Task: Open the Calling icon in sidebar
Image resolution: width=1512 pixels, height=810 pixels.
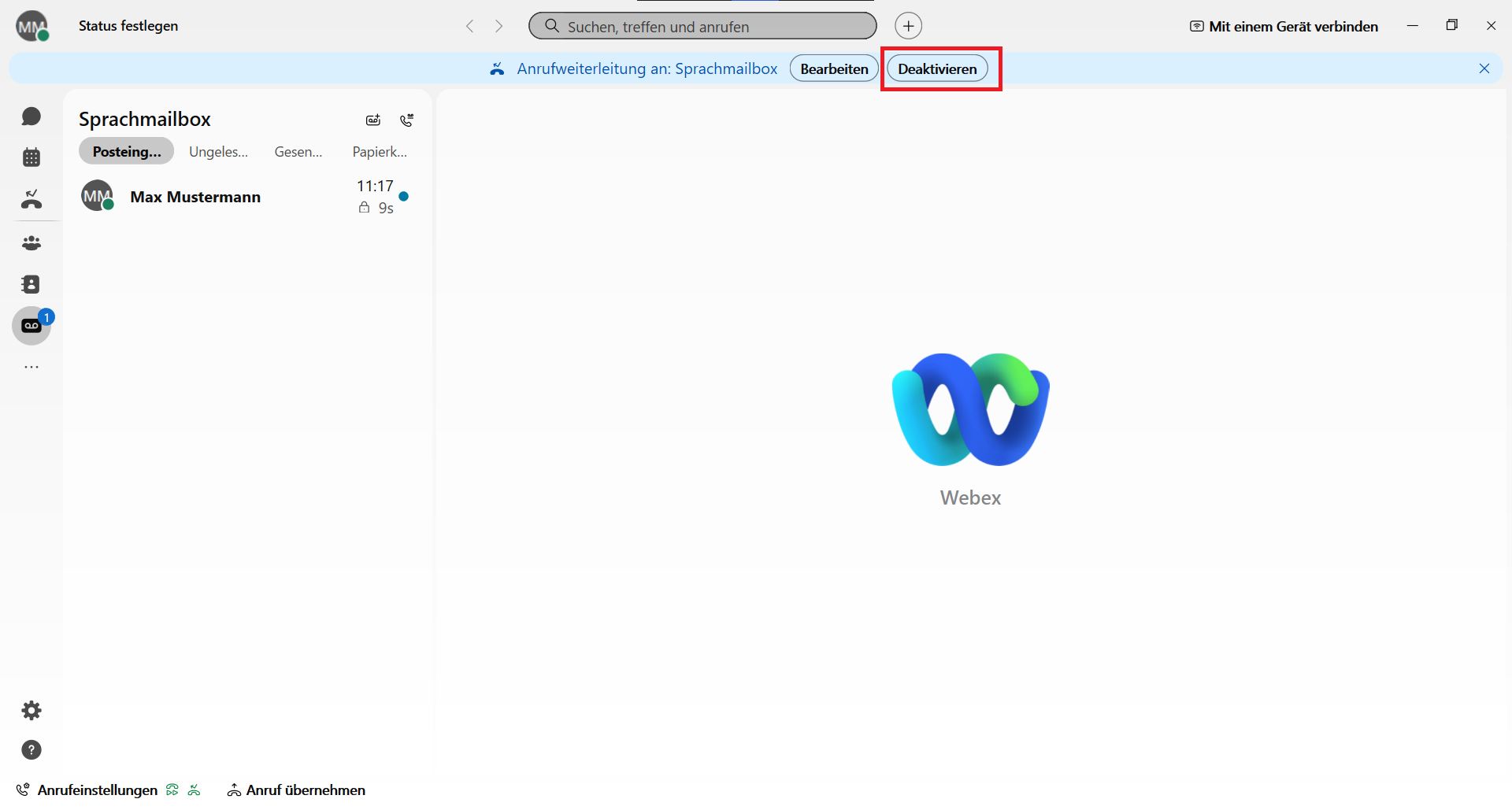Action: point(31,199)
